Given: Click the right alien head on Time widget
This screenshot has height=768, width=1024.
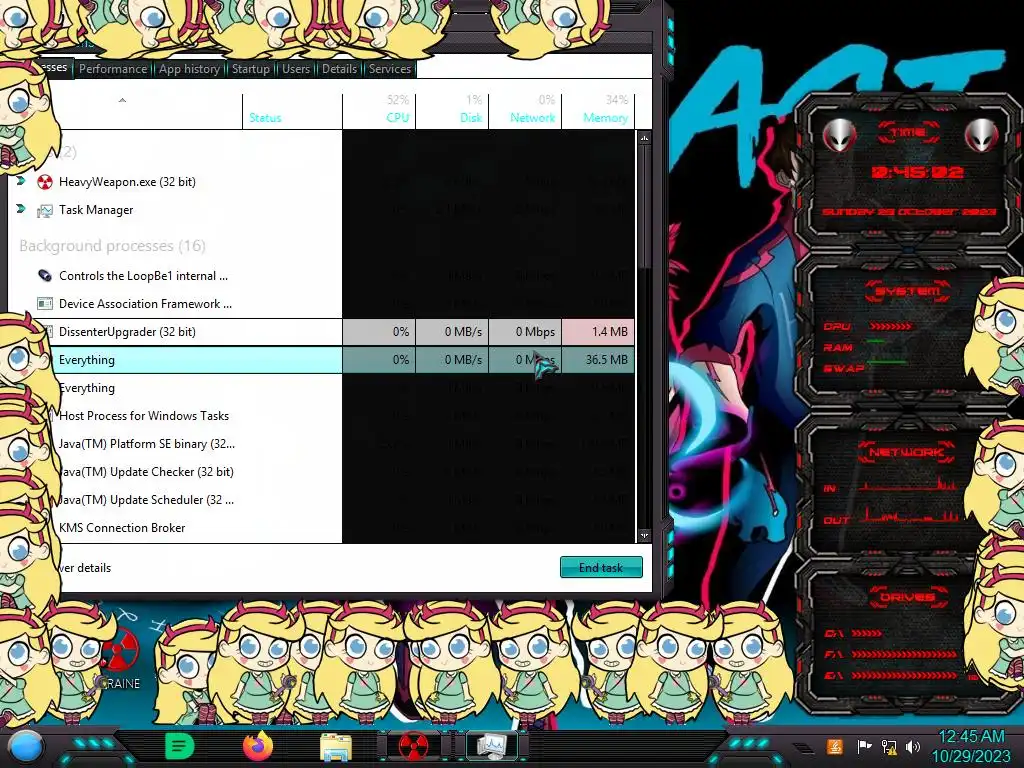Looking at the screenshot, I should [981, 135].
